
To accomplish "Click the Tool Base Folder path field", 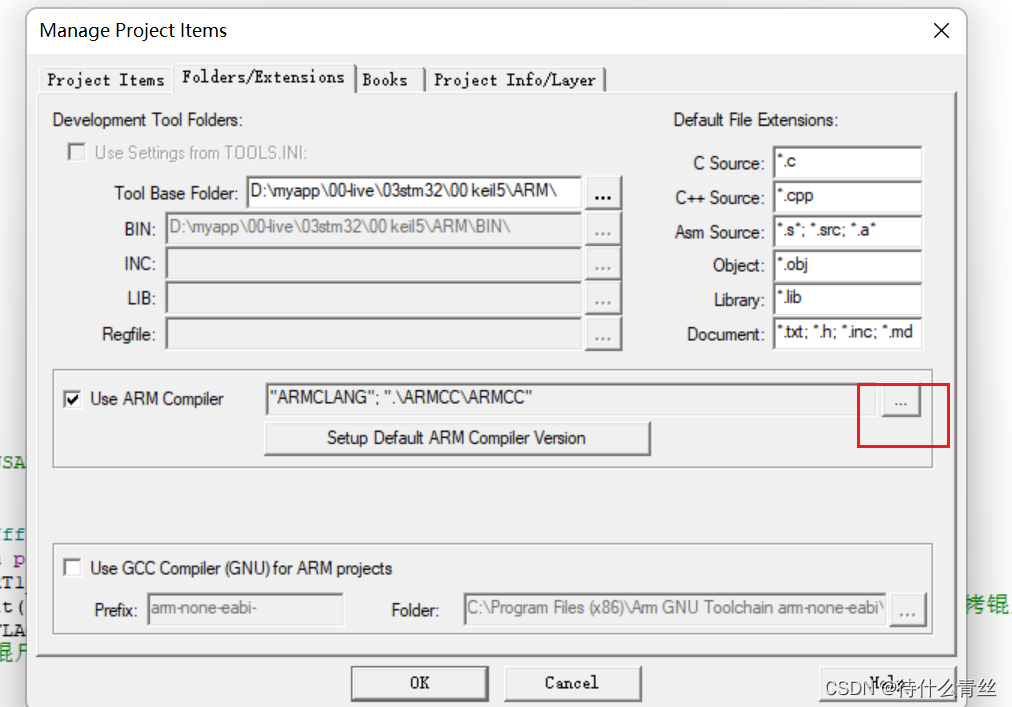I will (414, 192).
